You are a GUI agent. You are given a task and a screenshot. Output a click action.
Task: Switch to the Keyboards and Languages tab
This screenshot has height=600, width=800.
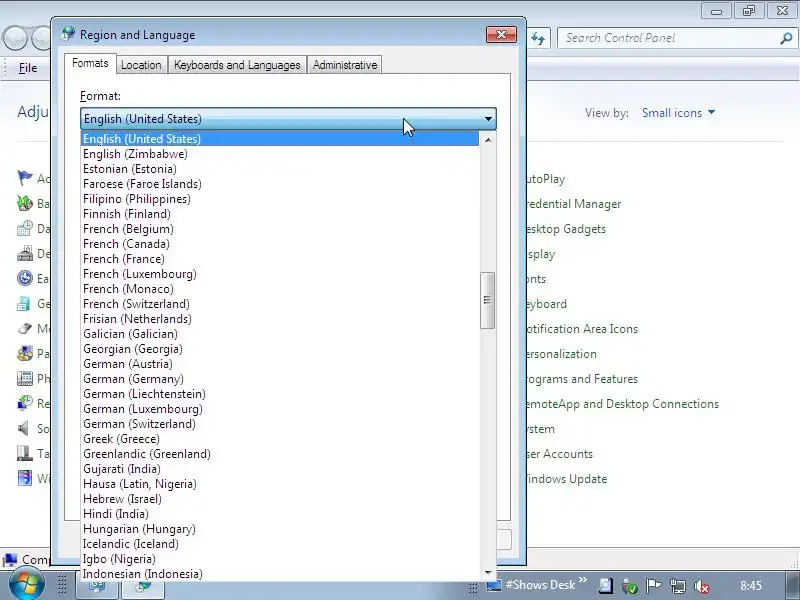(x=237, y=65)
